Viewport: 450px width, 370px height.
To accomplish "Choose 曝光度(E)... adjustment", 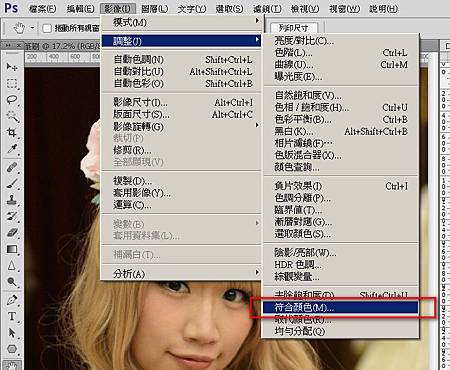I will 341,77.
